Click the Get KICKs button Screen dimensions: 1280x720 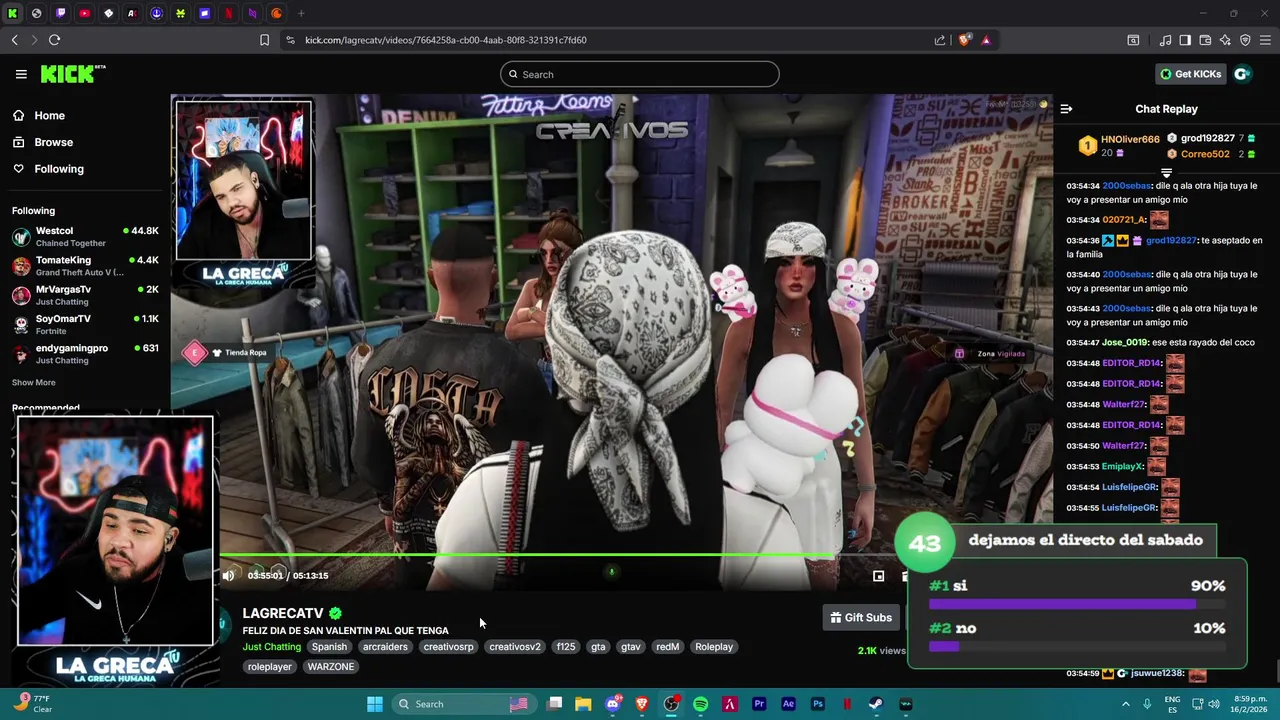(x=1190, y=74)
